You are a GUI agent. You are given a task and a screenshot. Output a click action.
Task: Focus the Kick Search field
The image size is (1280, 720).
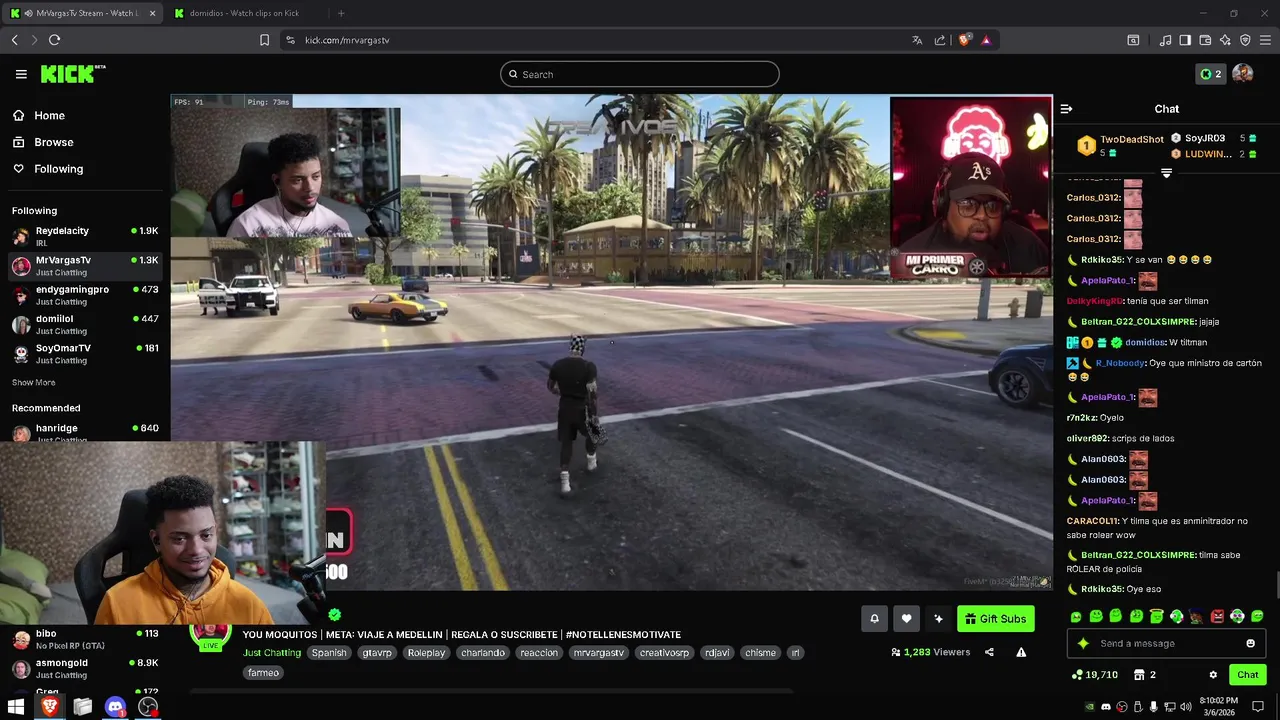click(x=640, y=74)
